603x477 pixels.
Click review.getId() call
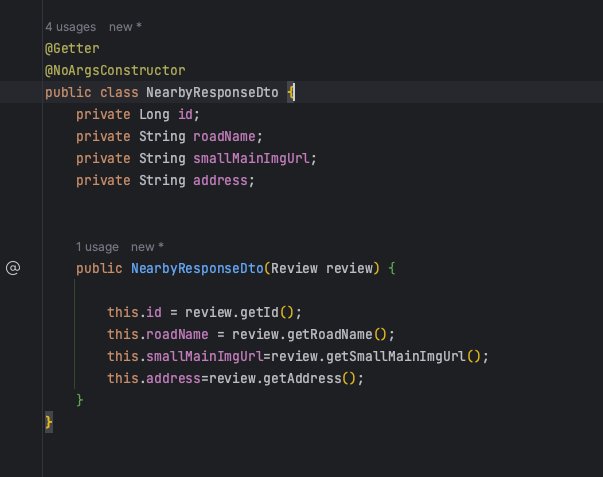coord(241,312)
